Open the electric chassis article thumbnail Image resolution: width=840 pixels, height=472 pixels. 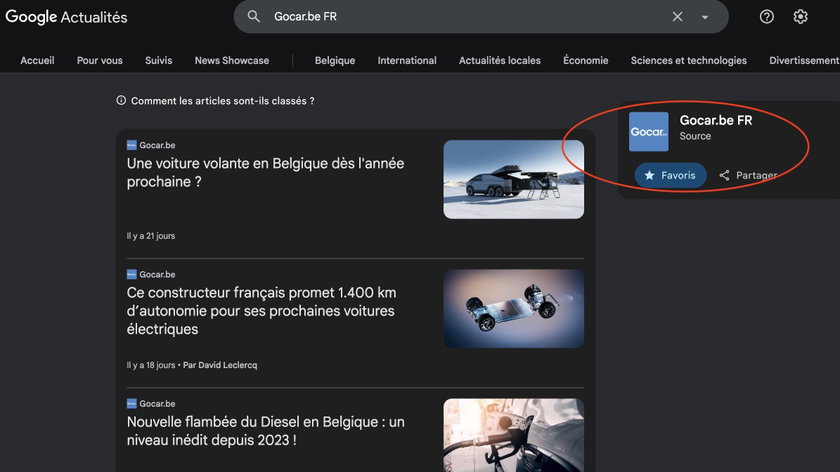coord(513,309)
